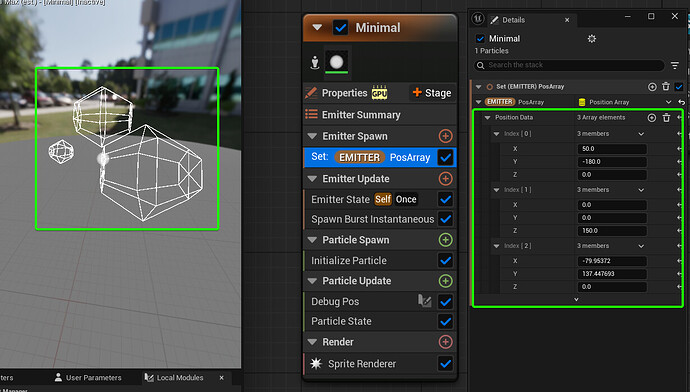
Task: Select the sprite emitter thumbnail
Action: pos(337,62)
